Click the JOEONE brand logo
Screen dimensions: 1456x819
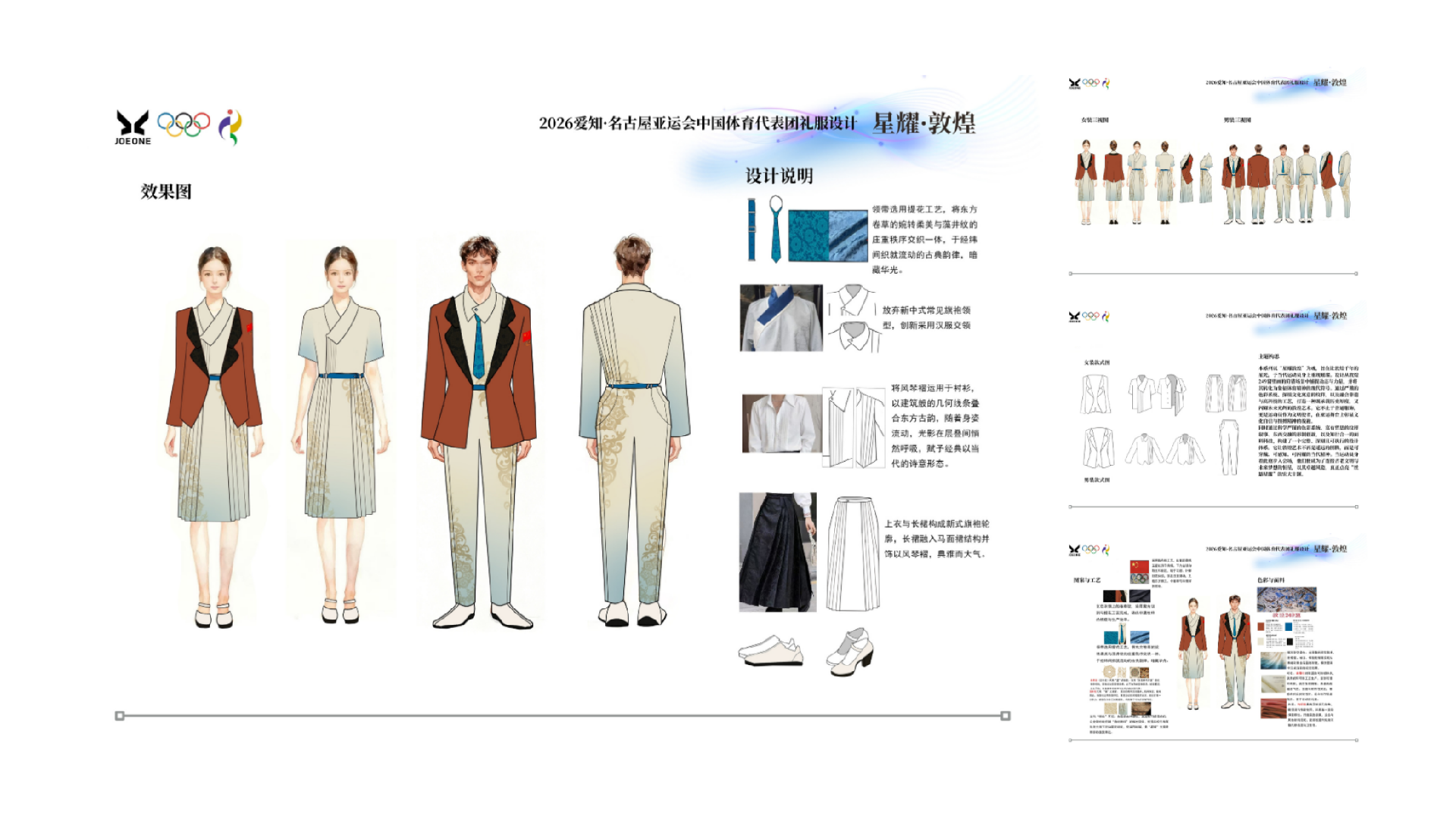[x=133, y=127]
